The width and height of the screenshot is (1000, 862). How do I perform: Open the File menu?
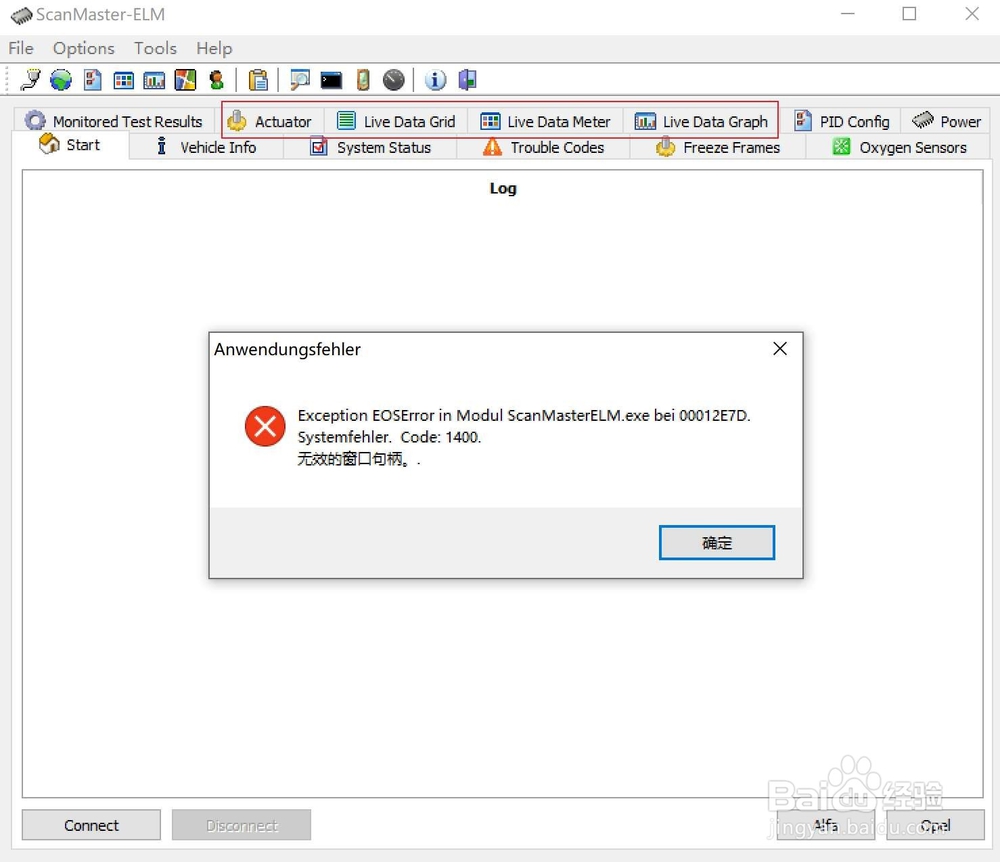pos(20,48)
